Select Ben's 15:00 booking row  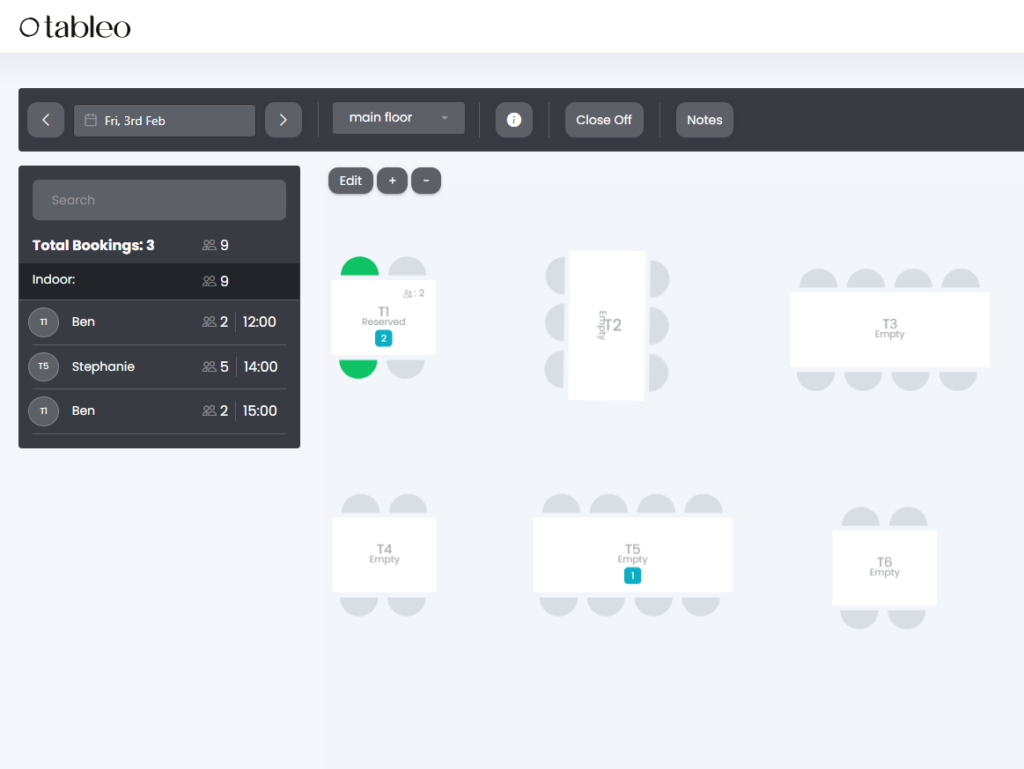pyautogui.click(x=159, y=411)
